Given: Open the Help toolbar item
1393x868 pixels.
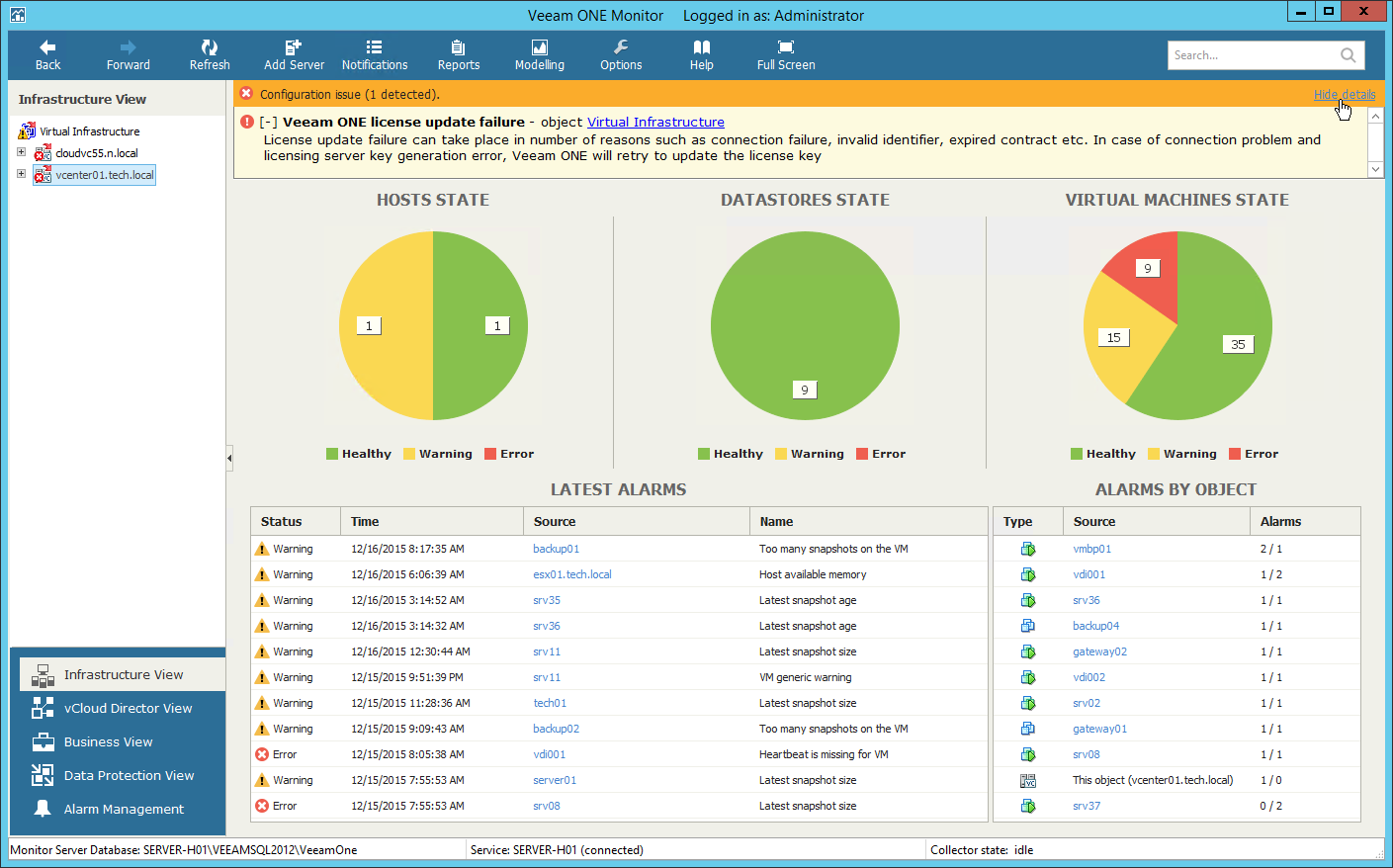Looking at the screenshot, I should [x=702, y=55].
